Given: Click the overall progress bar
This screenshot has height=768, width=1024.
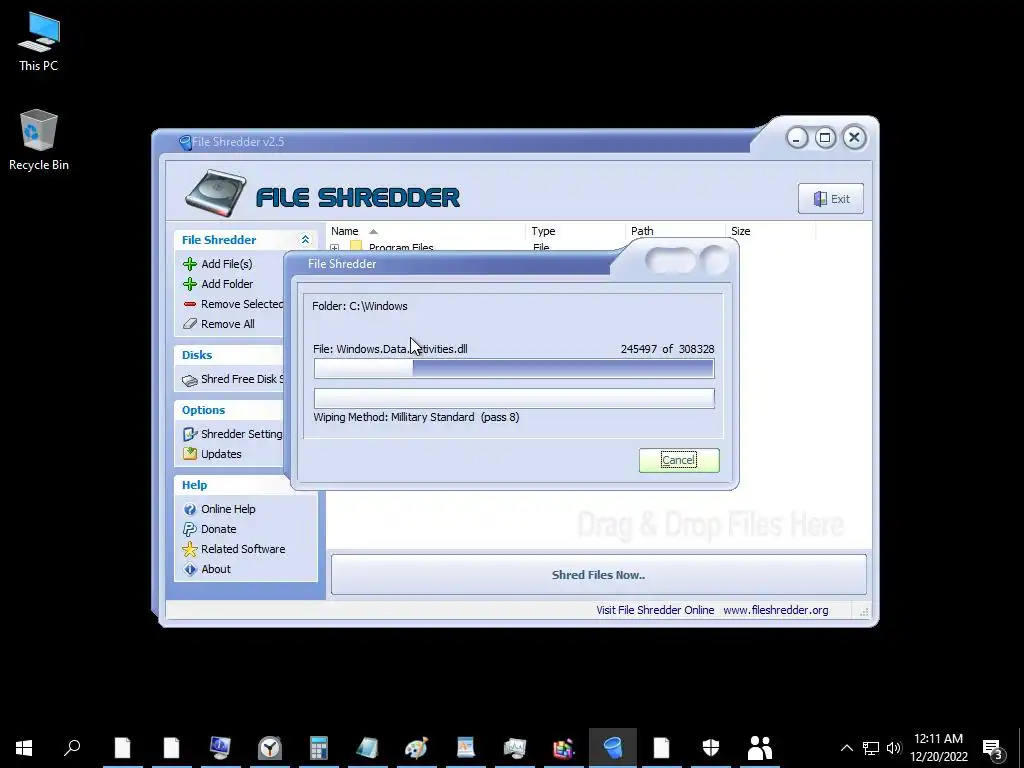Looking at the screenshot, I should click(x=514, y=398).
